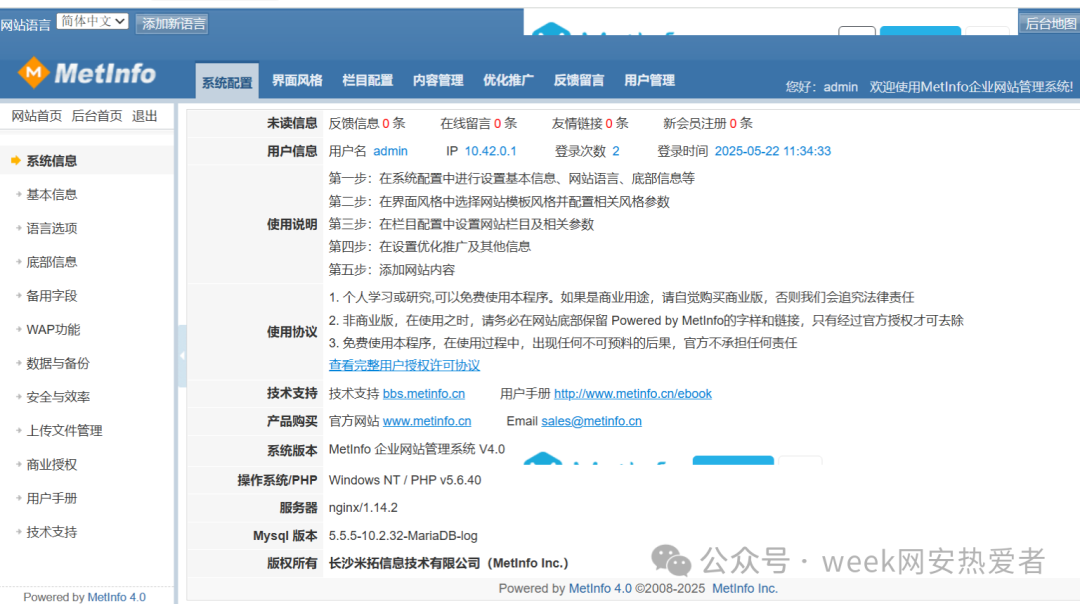1080x604 pixels.
Task: Click the Windows NT / PHP v5.6.40 value
Action: pyautogui.click(x=405, y=481)
